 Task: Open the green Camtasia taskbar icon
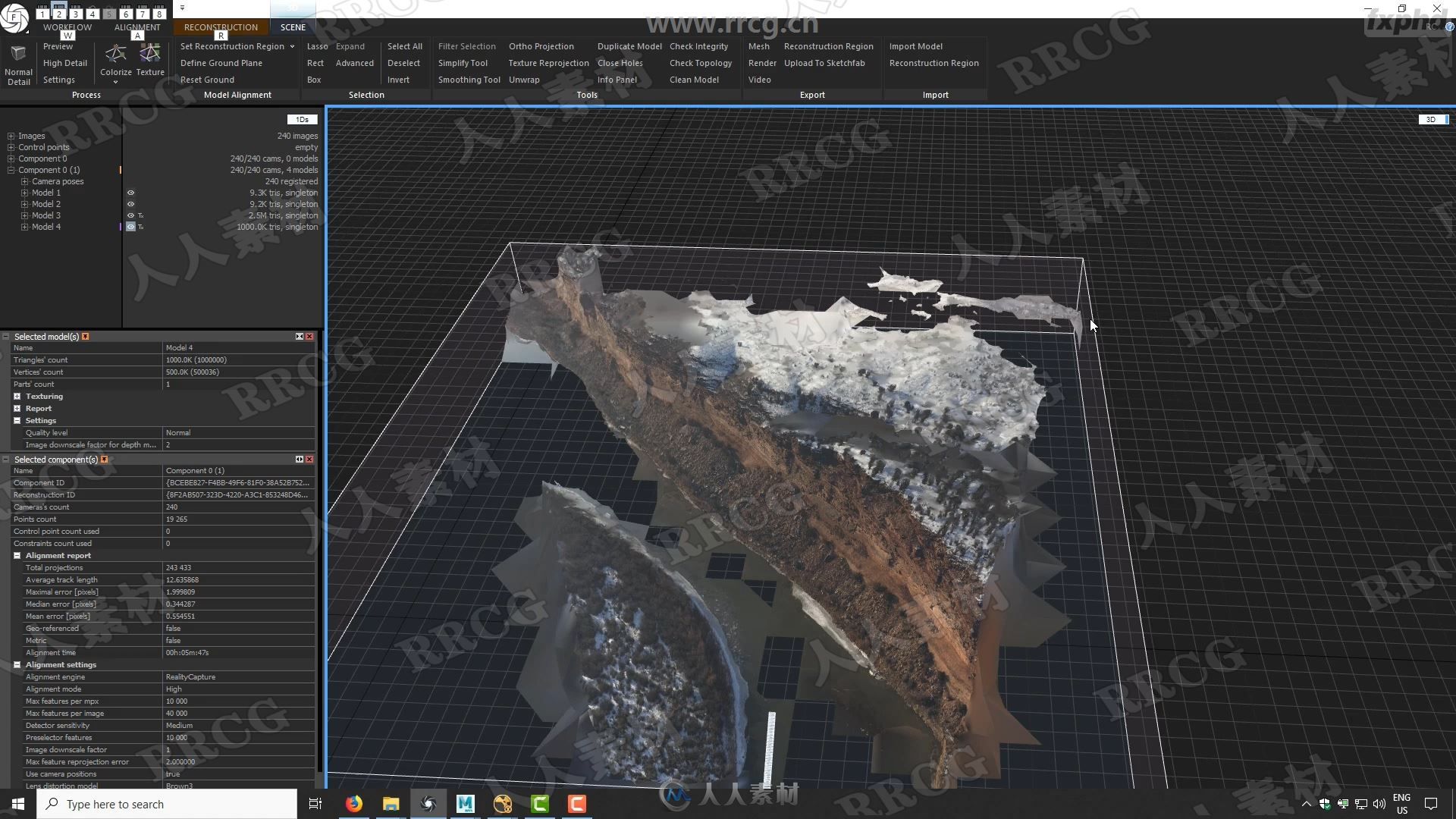coord(539,804)
